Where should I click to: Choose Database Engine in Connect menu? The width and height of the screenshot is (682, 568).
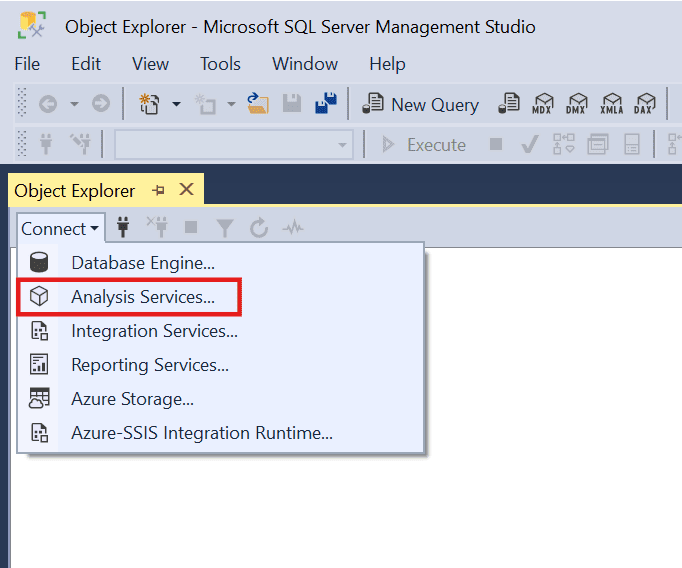click(142, 263)
